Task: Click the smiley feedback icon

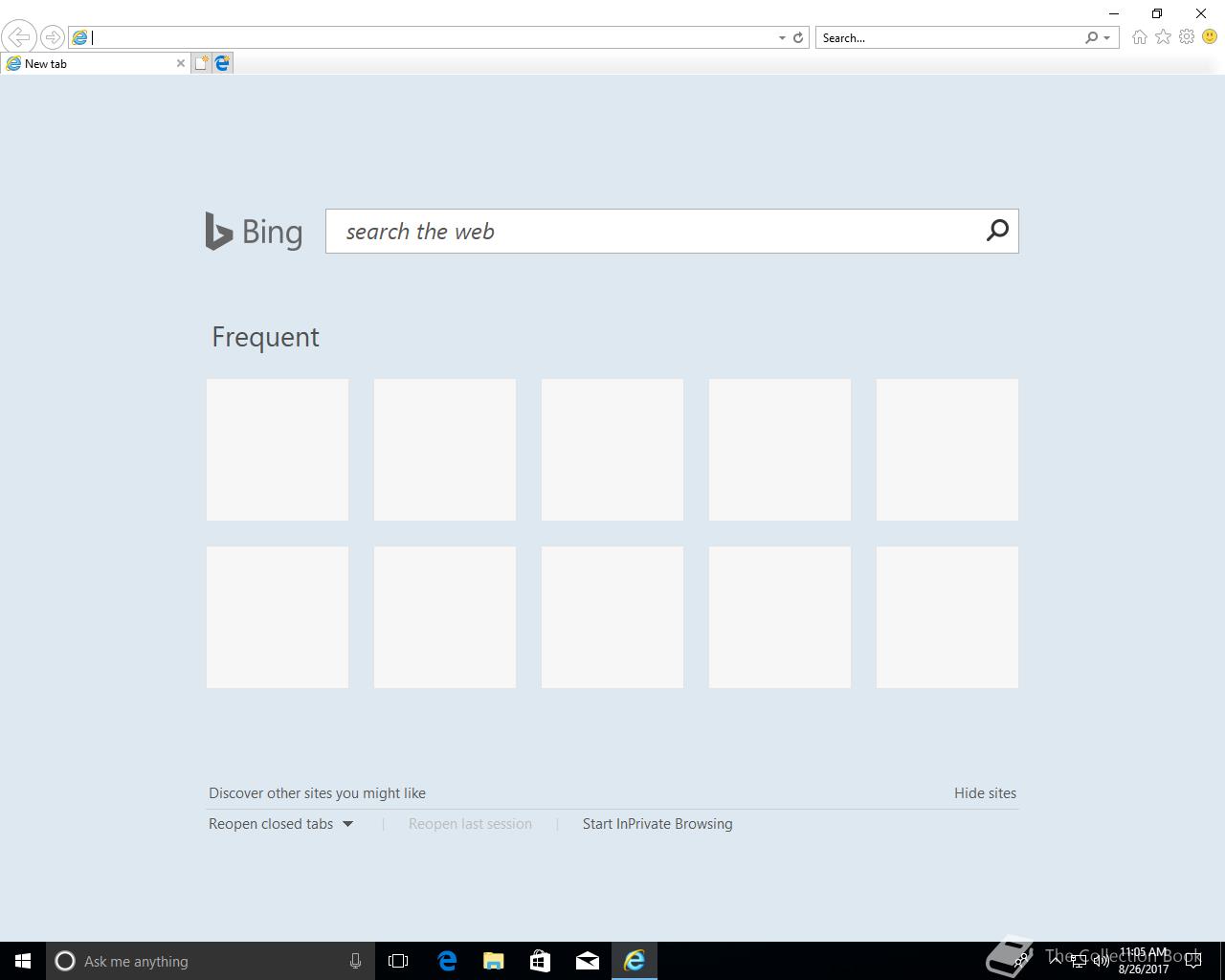Action: (1210, 37)
